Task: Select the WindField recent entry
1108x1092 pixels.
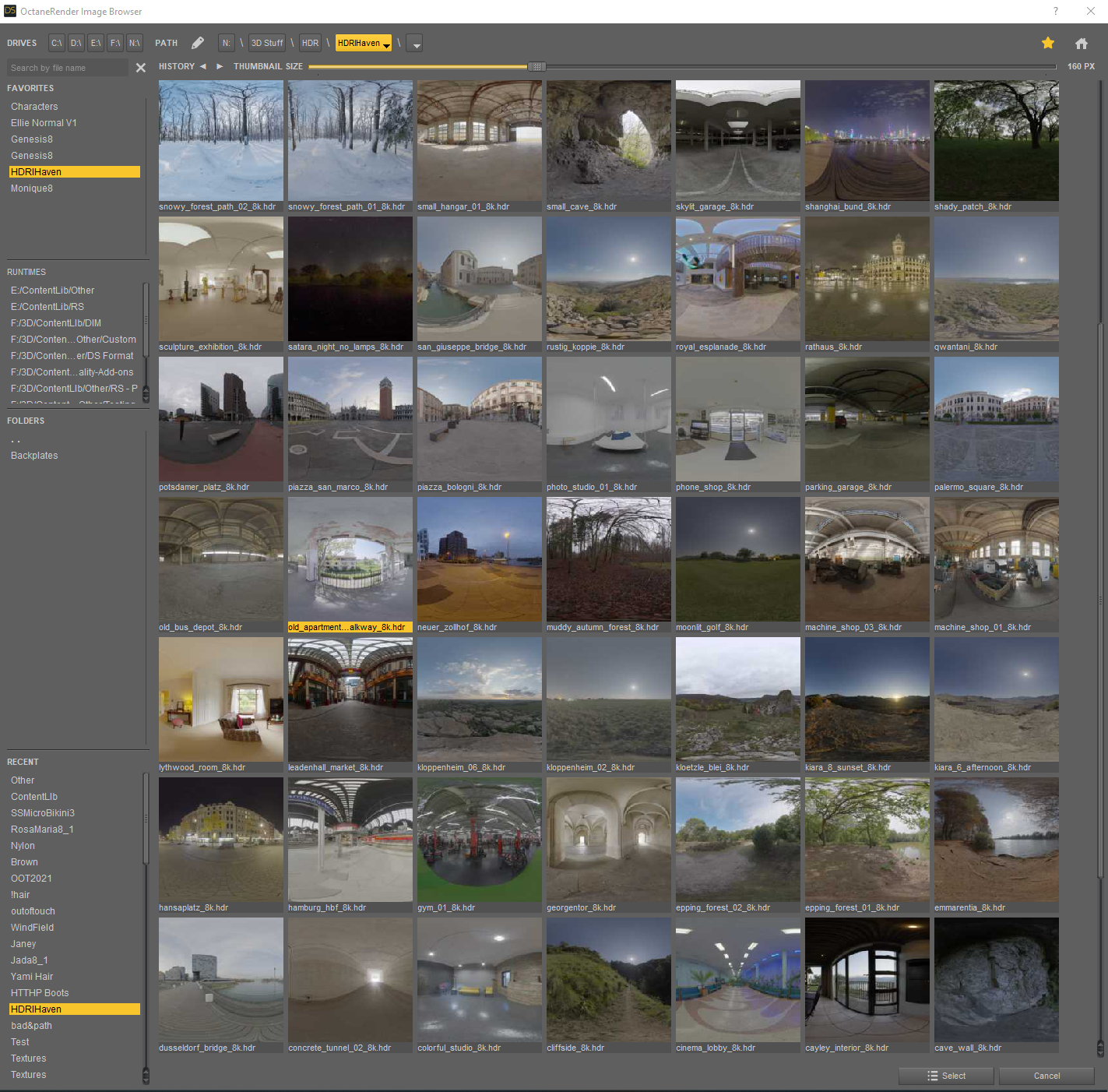Action: click(33, 928)
